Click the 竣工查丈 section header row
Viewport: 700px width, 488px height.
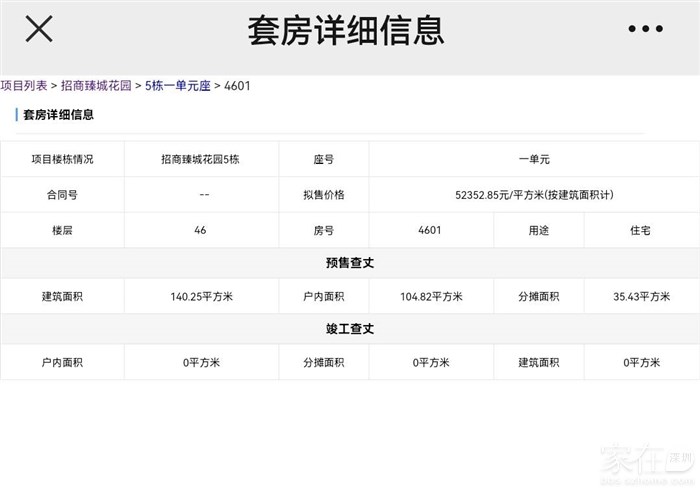pos(349,329)
